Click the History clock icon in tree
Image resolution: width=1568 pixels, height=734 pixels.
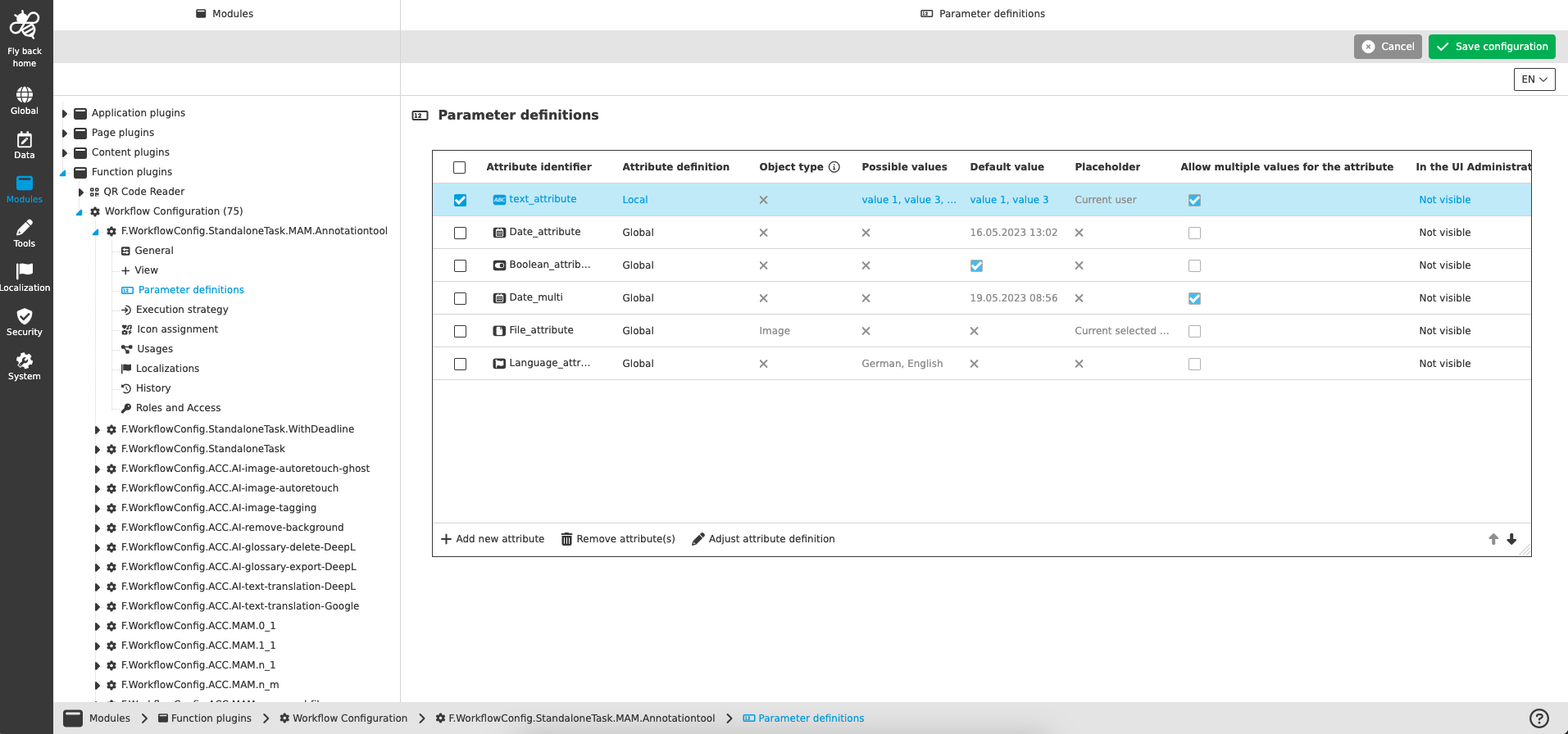click(126, 388)
